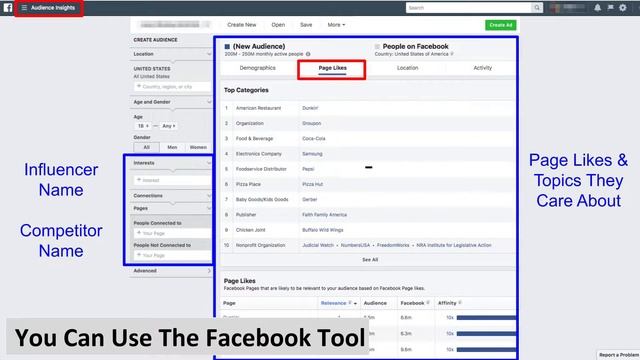Click the Facebook column info icon
This screenshot has height=360, width=640.
click(428, 303)
